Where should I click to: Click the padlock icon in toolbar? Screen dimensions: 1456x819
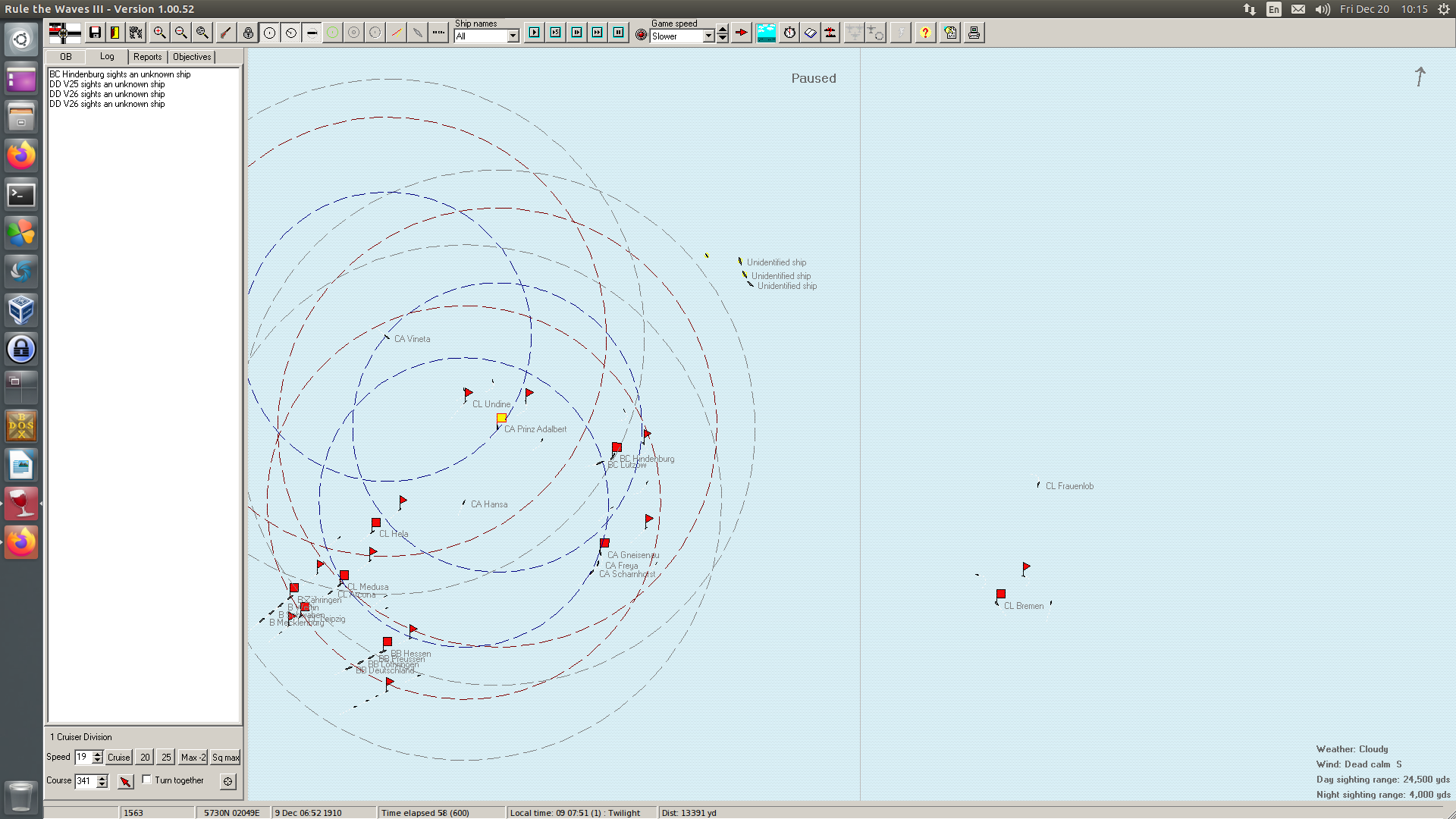pyautogui.click(x=248, y=33)
